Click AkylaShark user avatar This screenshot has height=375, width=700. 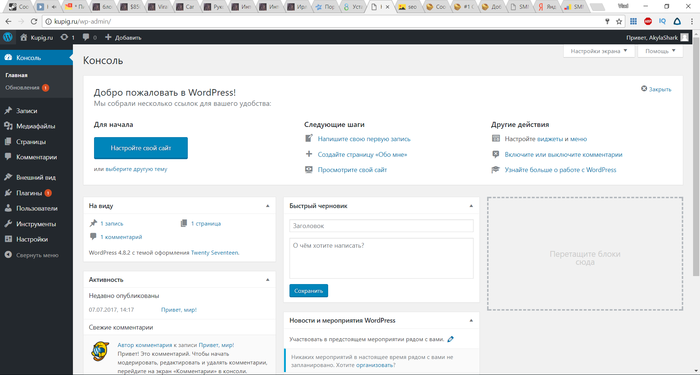684,38
